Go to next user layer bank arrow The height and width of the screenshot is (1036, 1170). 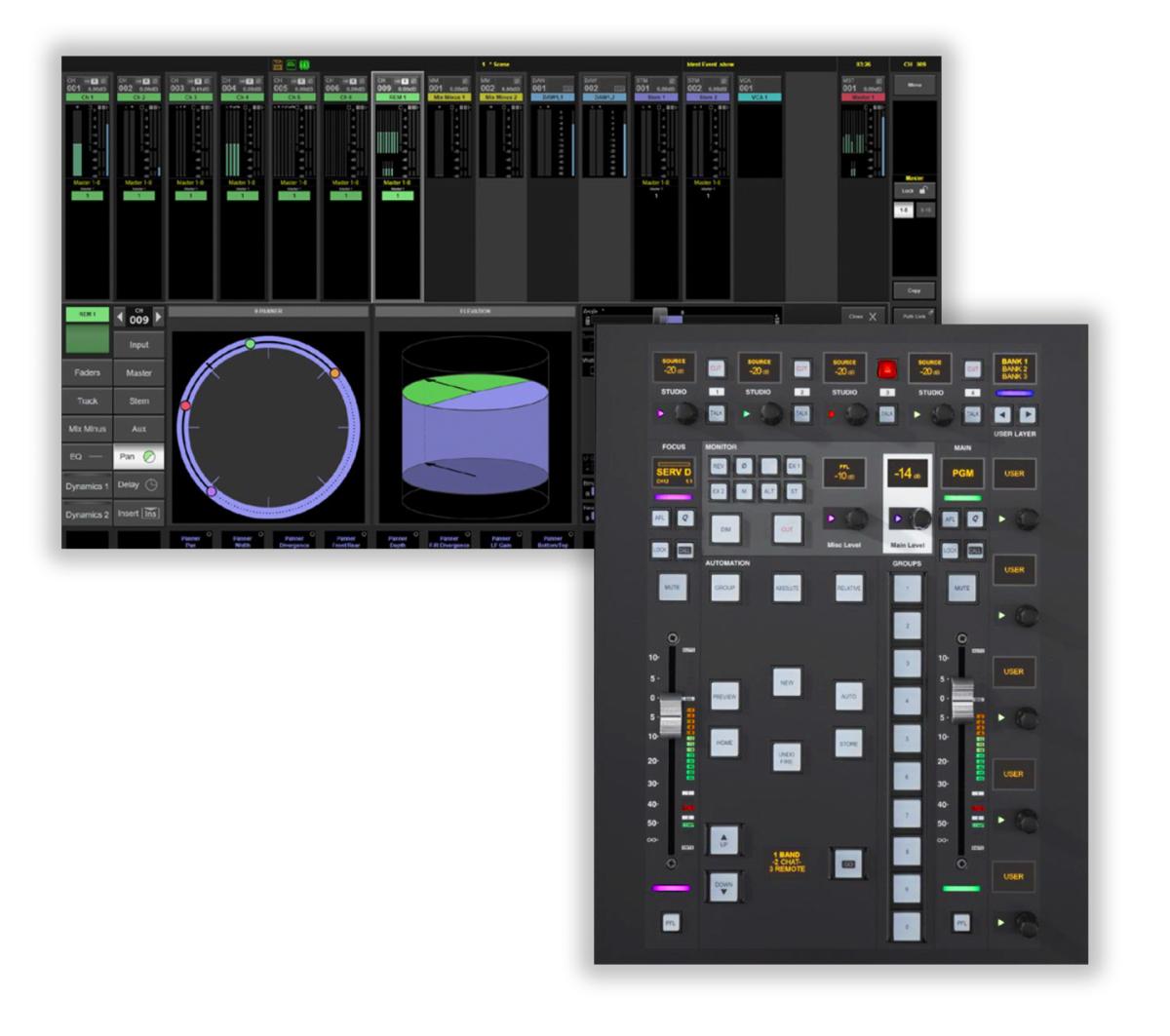[1027, 414]
